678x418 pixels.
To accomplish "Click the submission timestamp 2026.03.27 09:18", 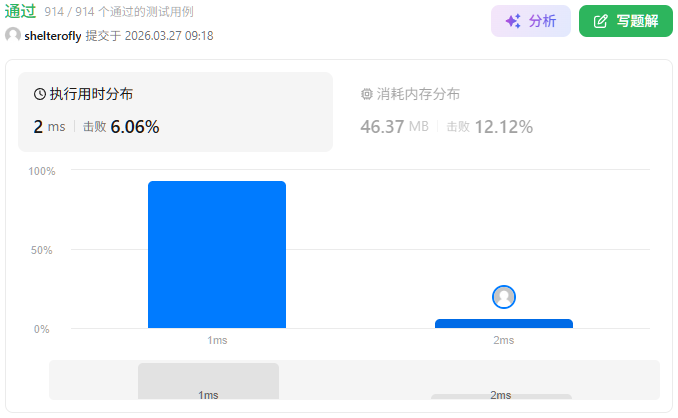I will click(169, 36).
